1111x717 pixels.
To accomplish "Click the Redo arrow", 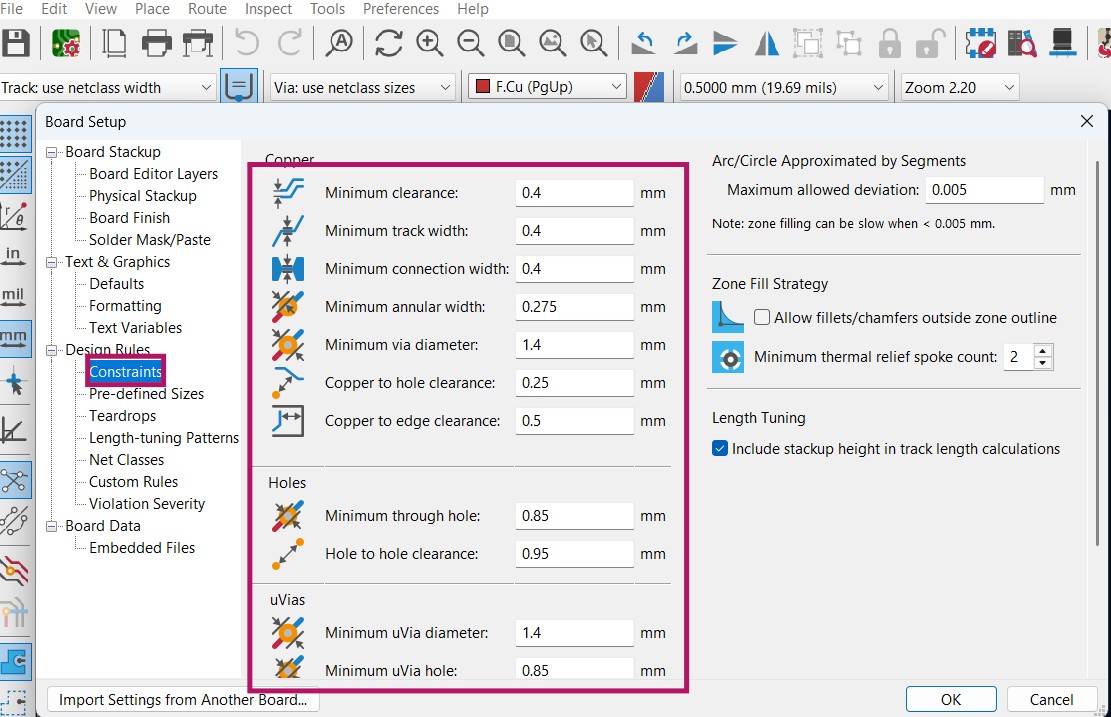I will 289,44.
